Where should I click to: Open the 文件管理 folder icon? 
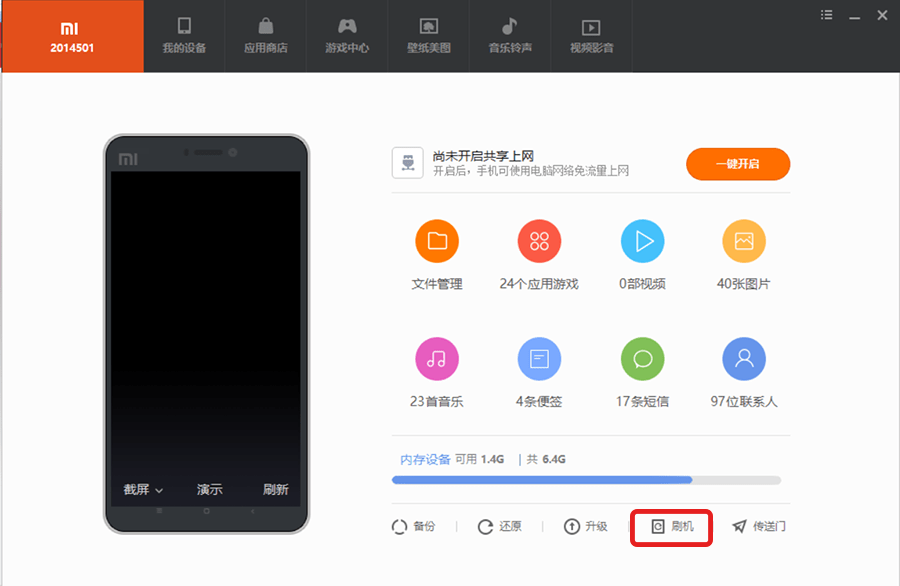pyautogui.click(x=437, y=241)
